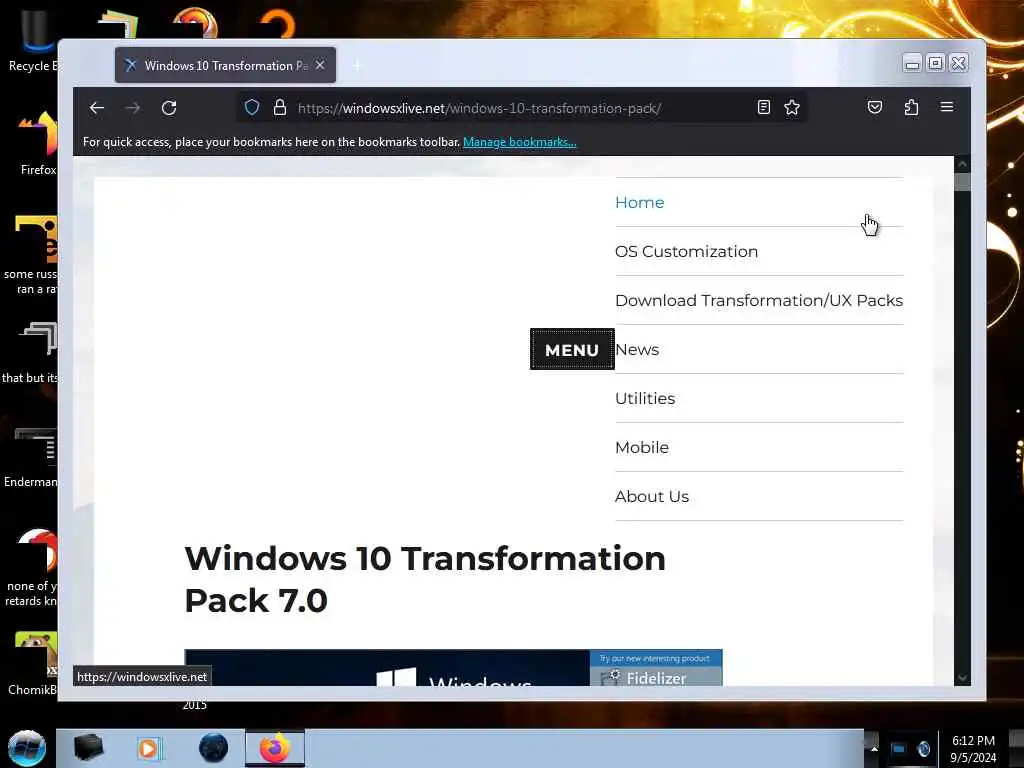Click the Fidelizer product banner

pyautogui.click(x=656, y=669)
